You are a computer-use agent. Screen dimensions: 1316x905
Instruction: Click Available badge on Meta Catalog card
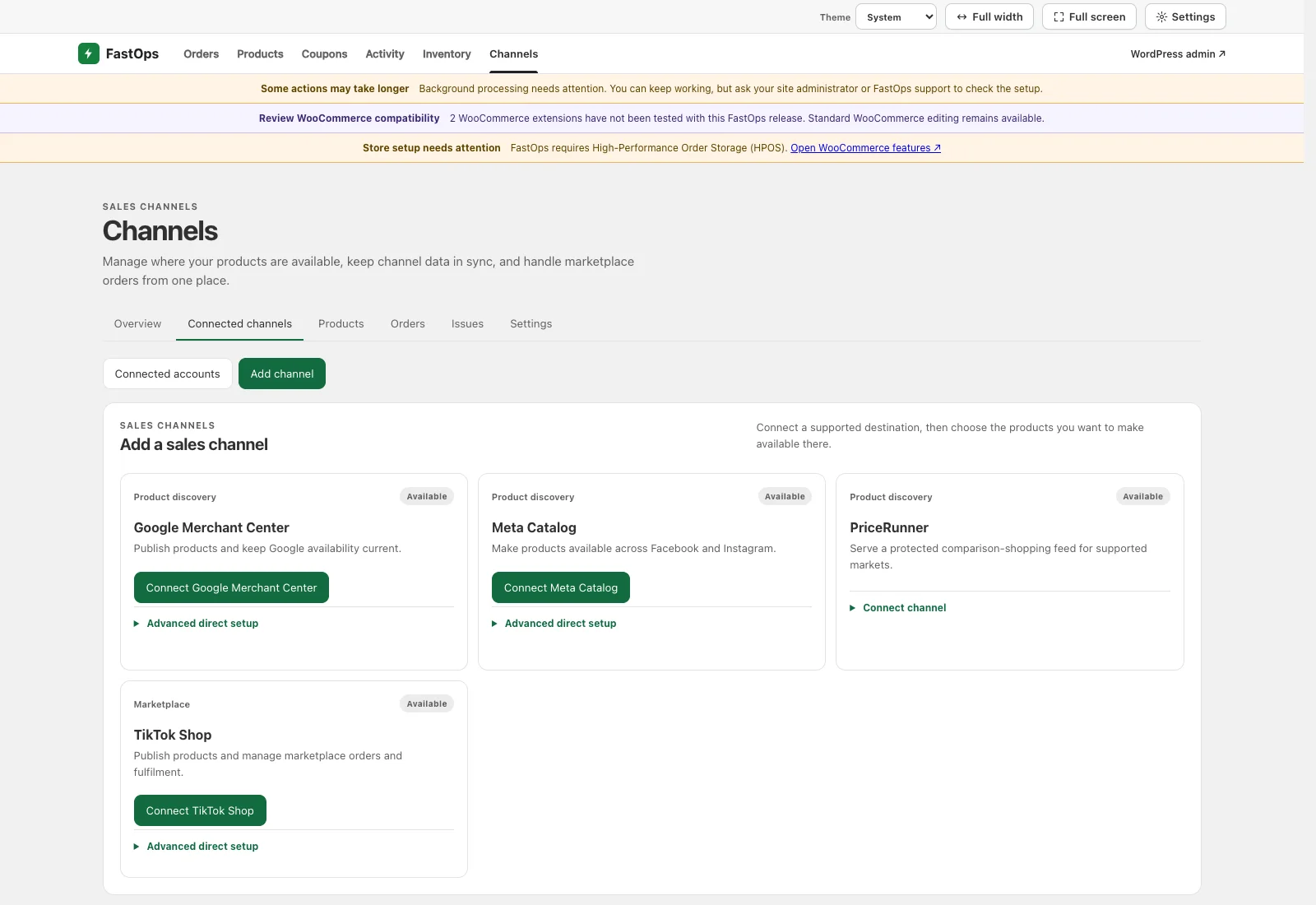[x=785, y=496]
